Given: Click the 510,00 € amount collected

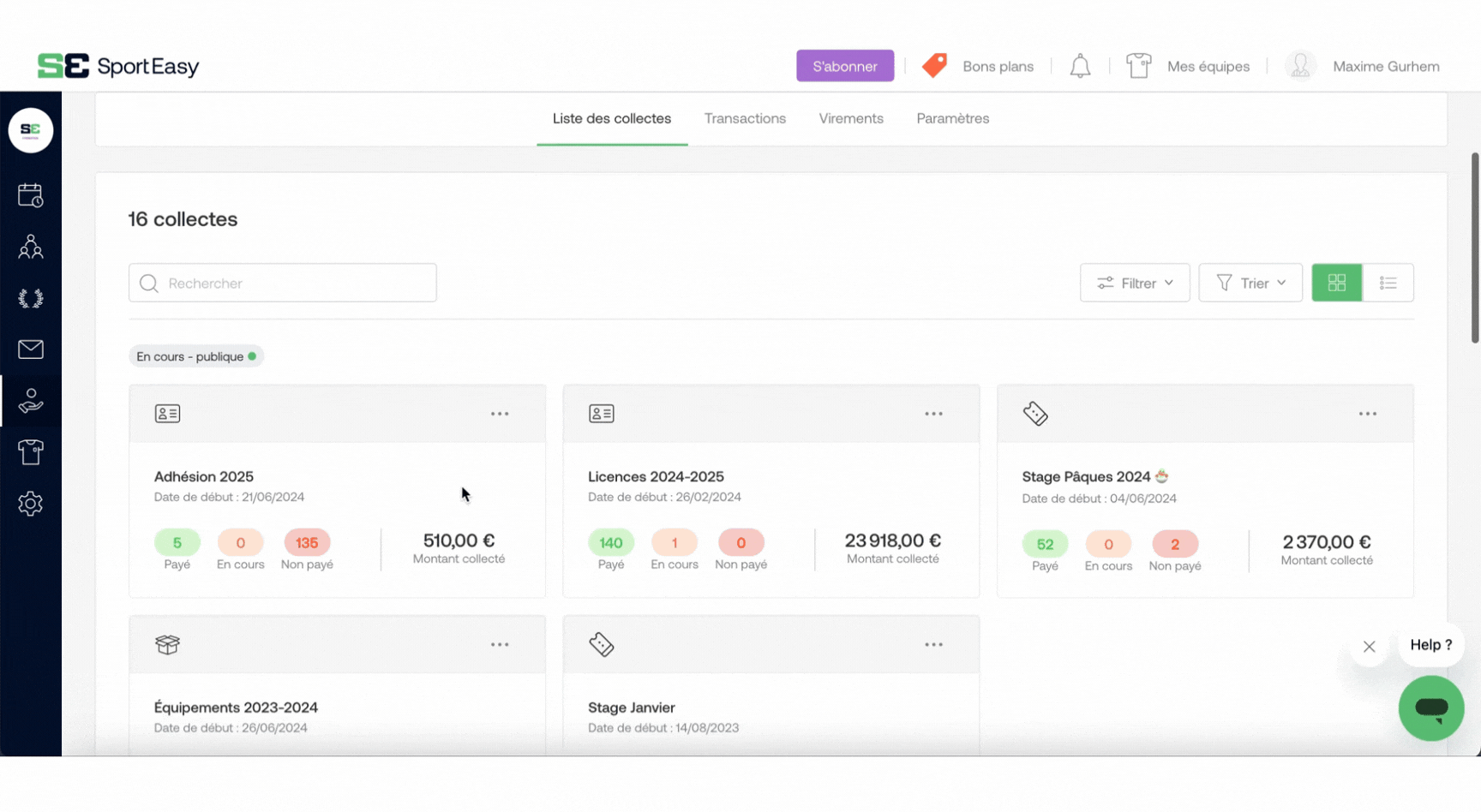Looking at the screenshot, I should (459, 540).
